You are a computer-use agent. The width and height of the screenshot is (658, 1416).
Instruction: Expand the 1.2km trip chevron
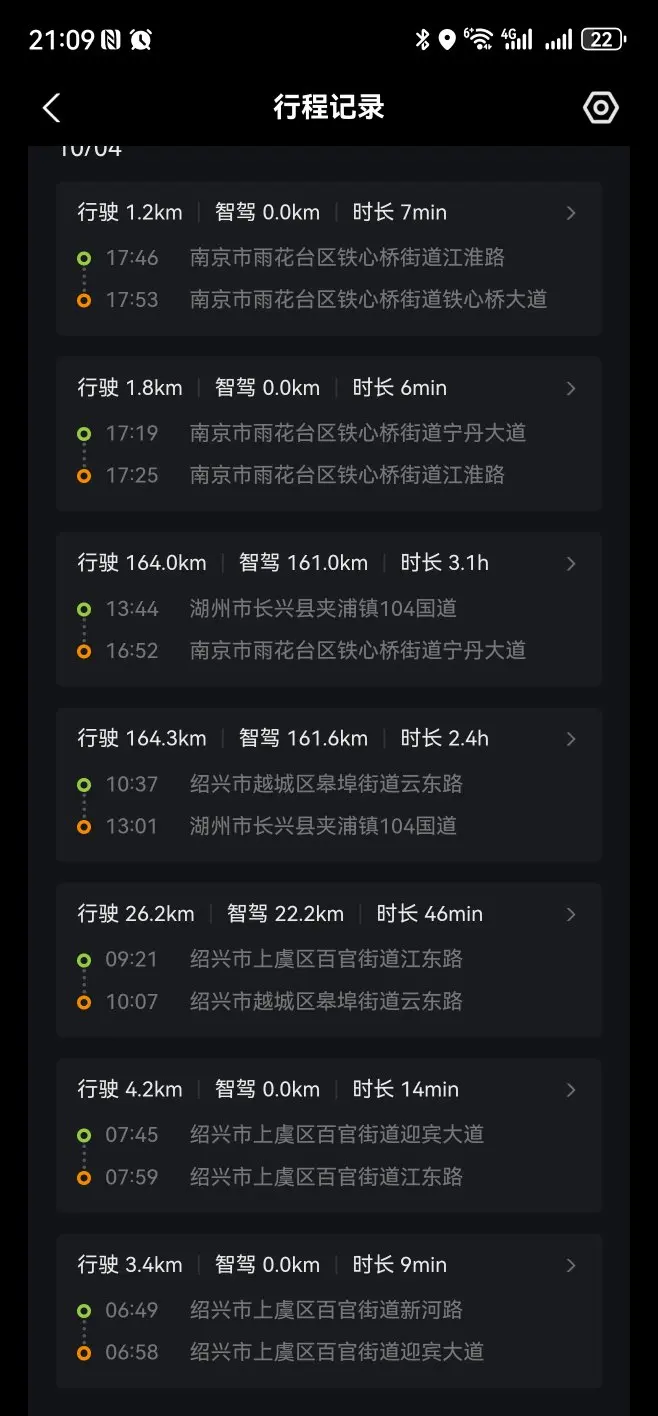tap(571, 213)
